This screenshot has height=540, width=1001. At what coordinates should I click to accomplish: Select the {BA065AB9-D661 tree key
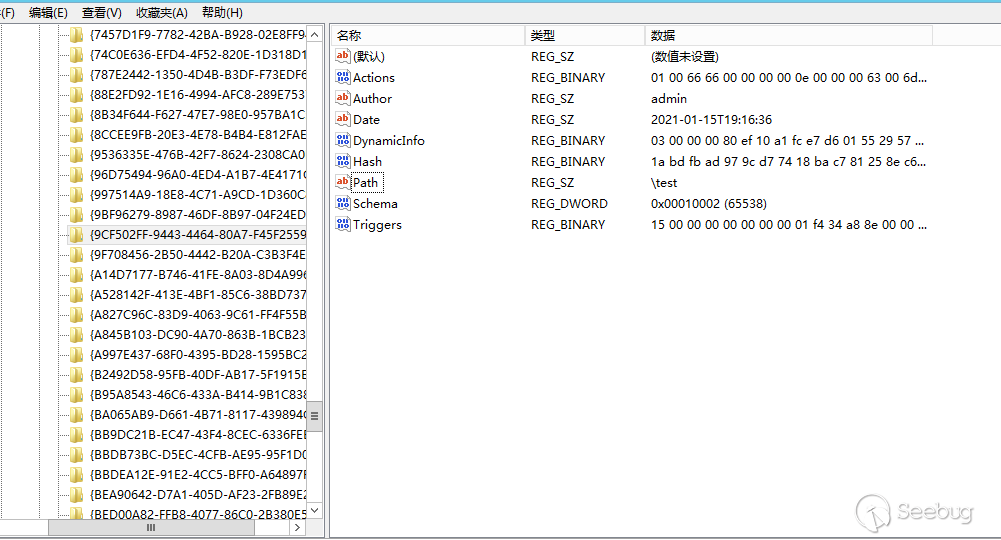(x=198, y=415)
